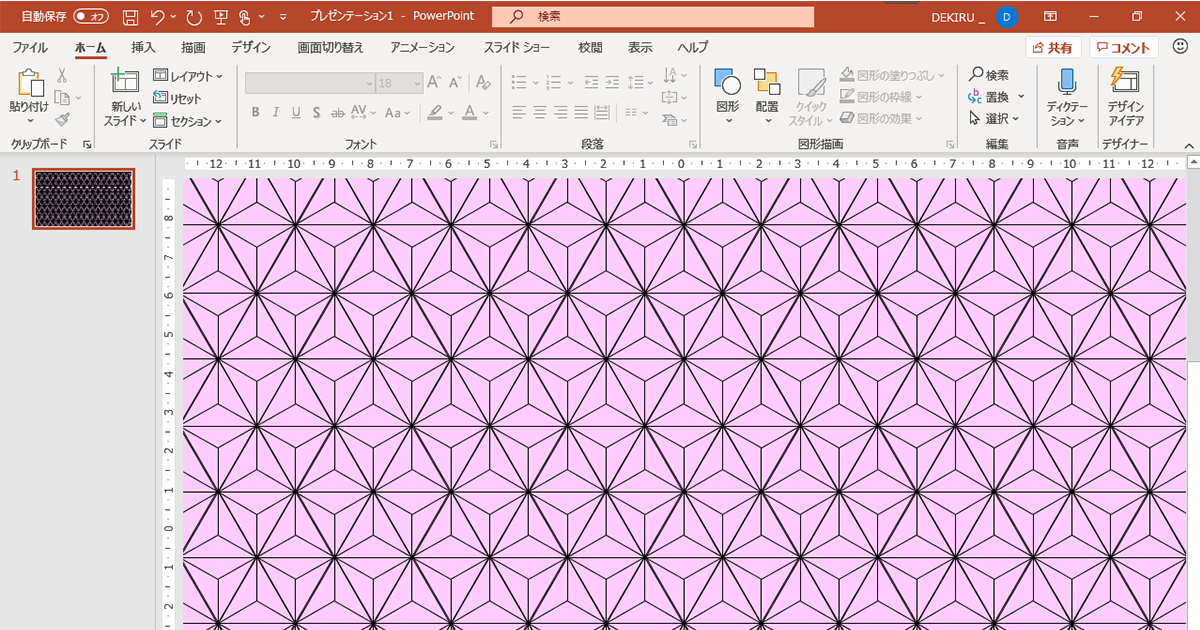Click the touch/mouse mode hand icon
This screenshot has width=1200, height=630.
[244, 16]
